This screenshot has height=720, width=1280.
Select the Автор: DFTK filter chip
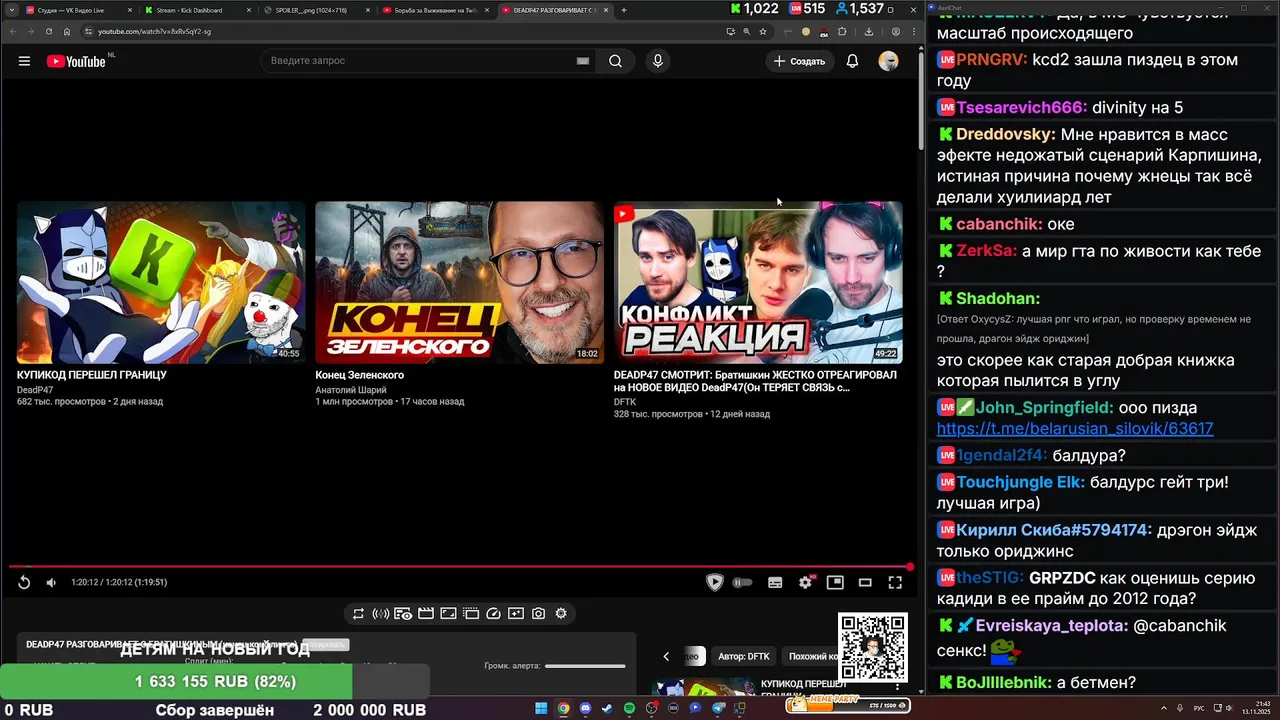click(744, 656)
